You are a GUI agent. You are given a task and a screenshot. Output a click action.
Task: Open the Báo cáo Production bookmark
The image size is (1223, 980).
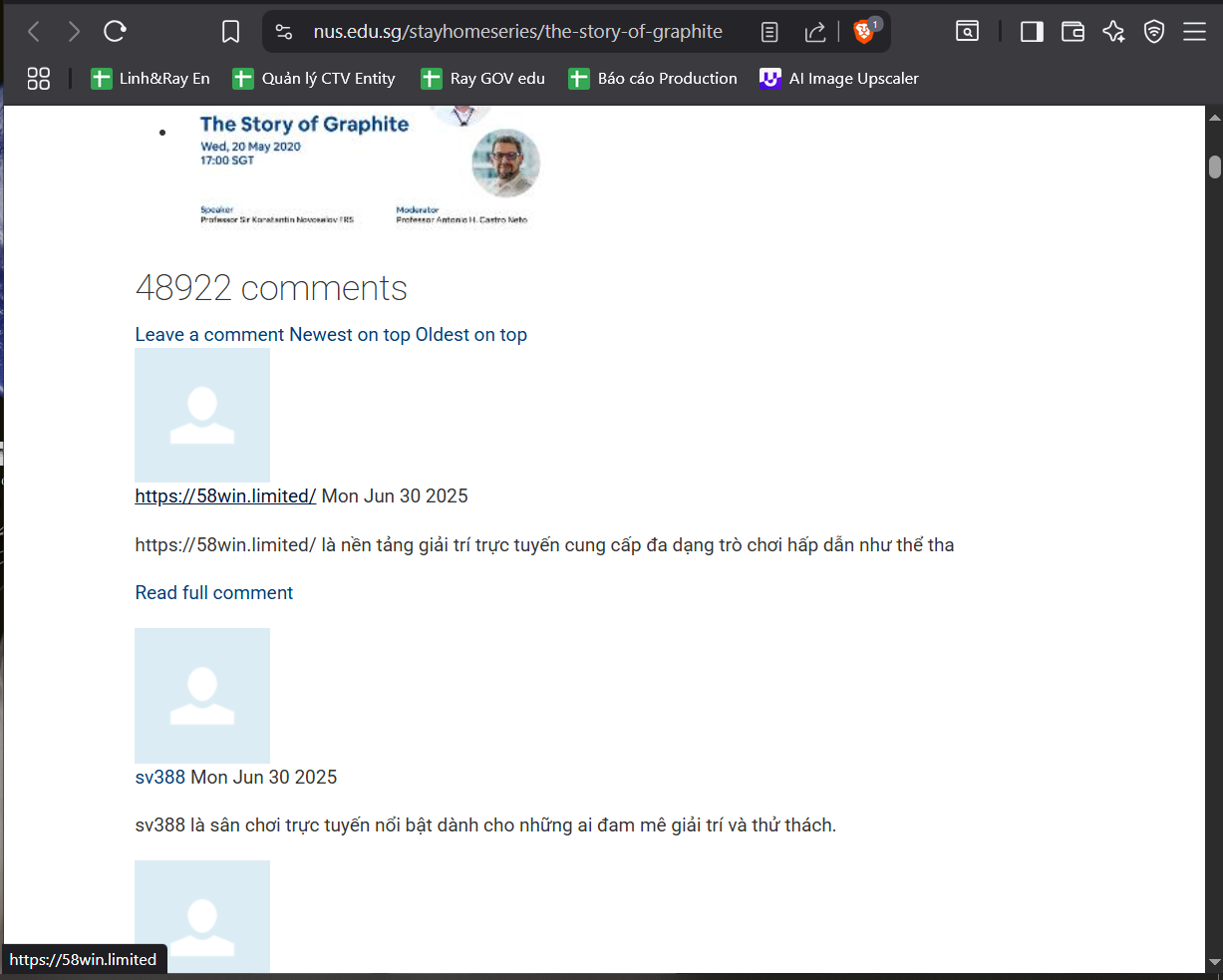(x=653, y=79)
